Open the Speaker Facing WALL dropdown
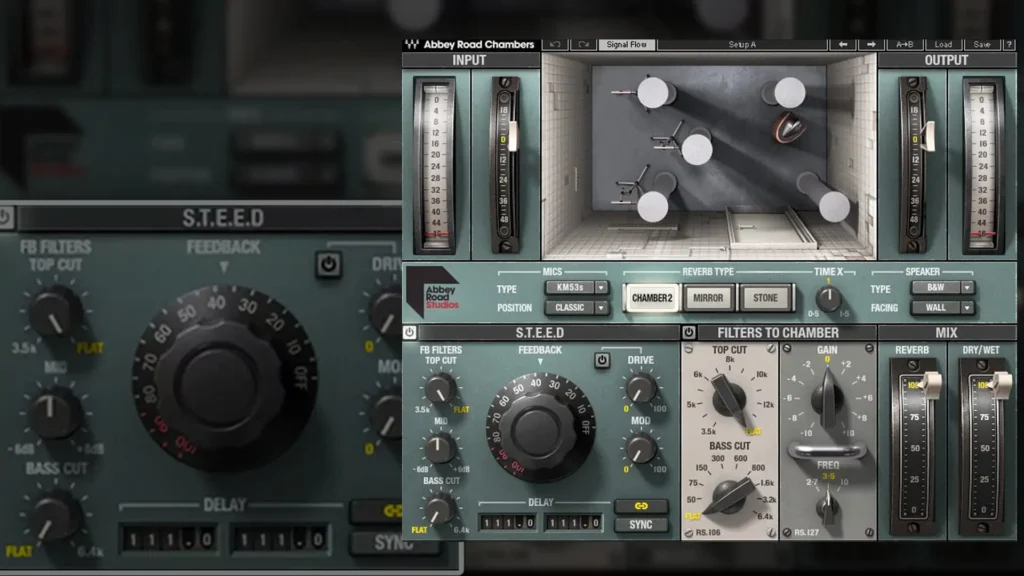The width and height of the screenshot is (1024, 576). tap(942, 307)
